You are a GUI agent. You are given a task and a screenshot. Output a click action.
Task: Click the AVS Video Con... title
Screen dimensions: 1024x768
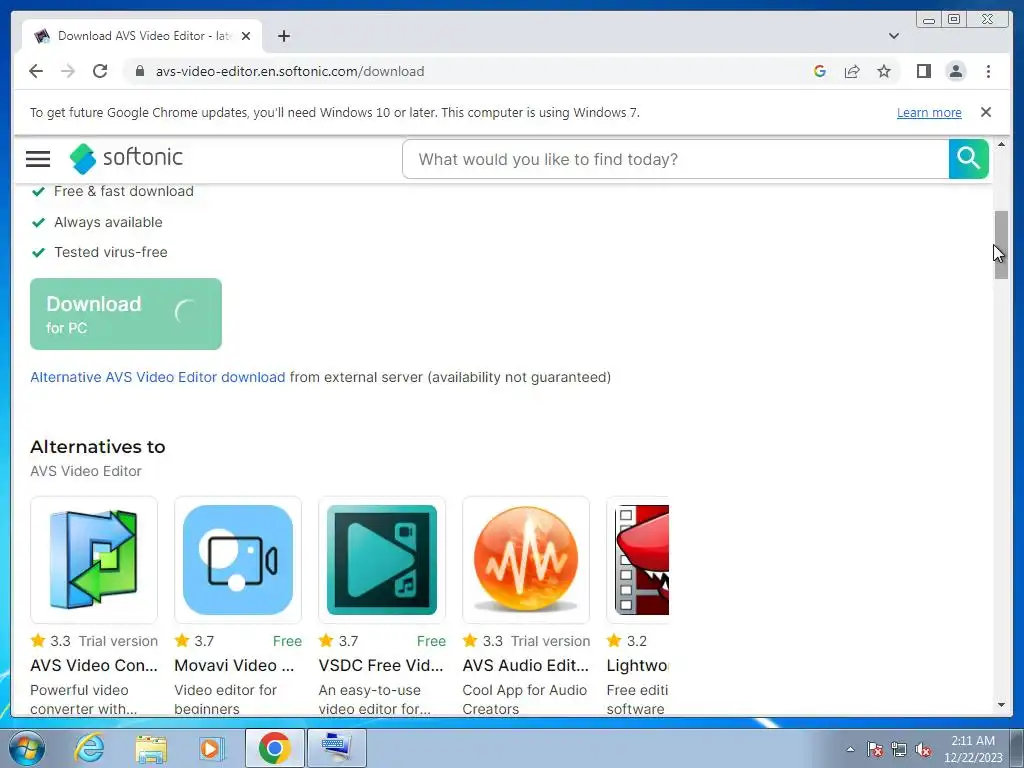(94, 665)
